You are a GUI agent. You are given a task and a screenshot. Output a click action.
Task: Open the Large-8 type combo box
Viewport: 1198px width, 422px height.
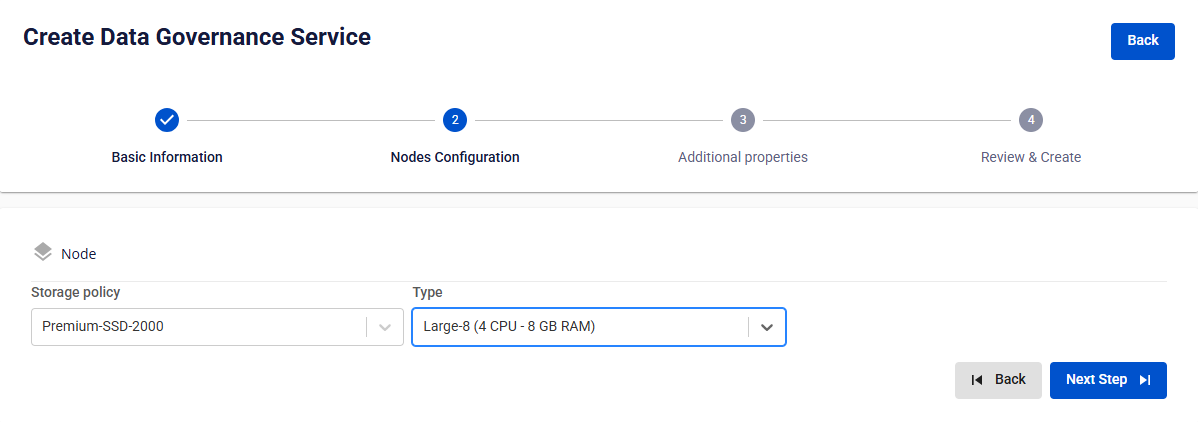pyautogui.click(x=599, y=327)
